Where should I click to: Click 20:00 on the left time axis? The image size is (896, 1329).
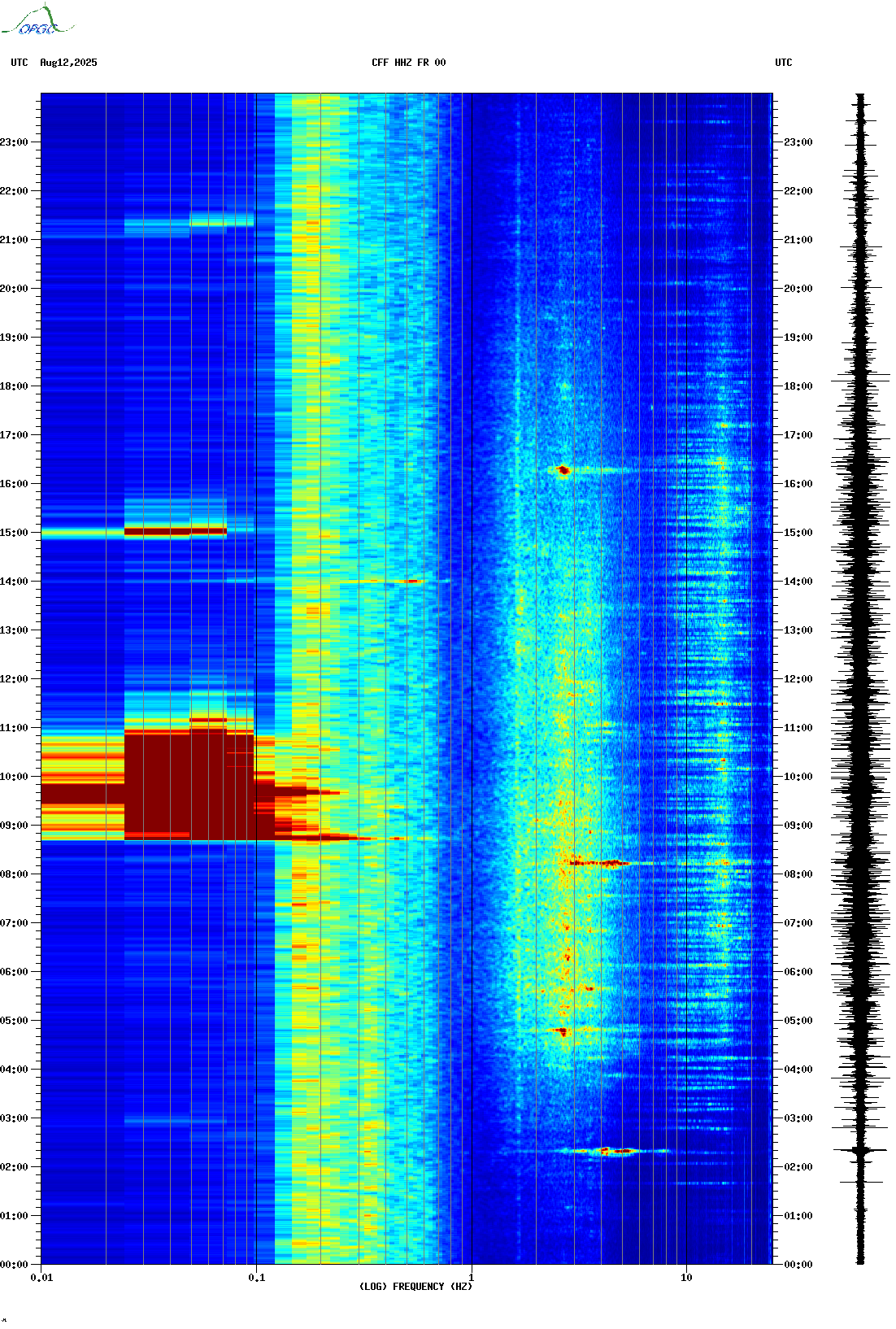pyautogui.click(x=14, y=289)
